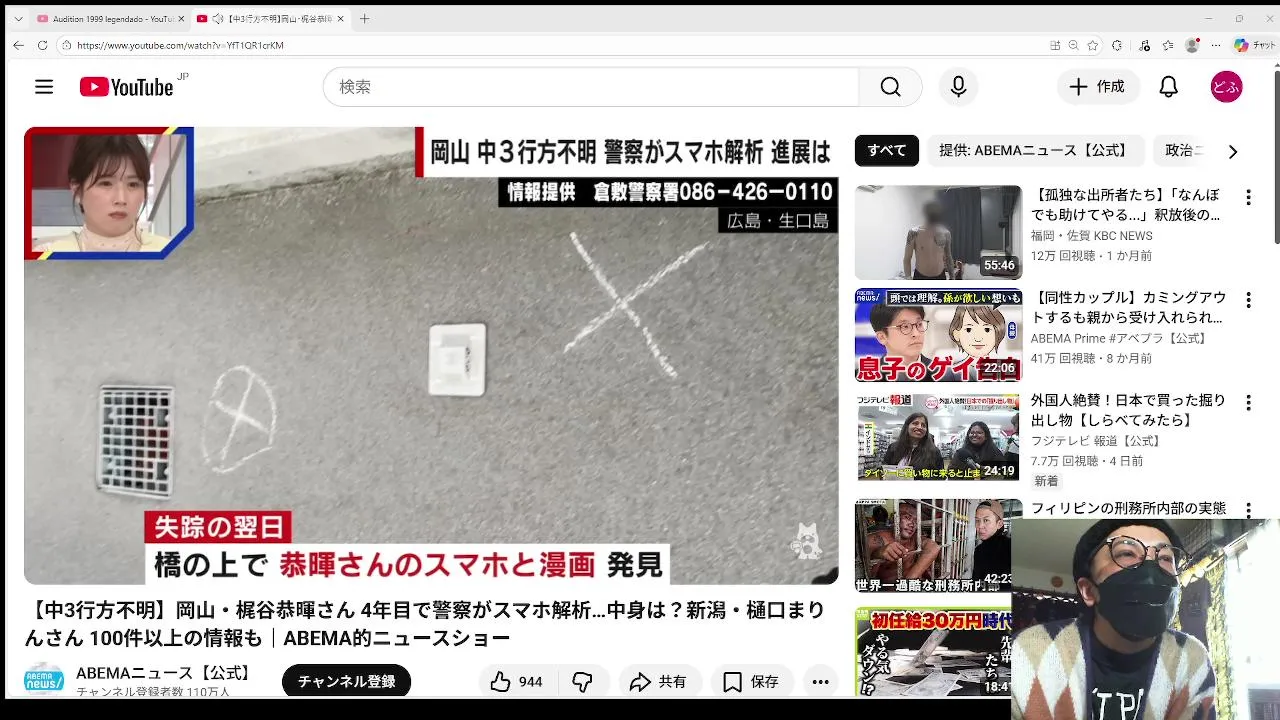Open the notifications bell

[x=1168, y=87]
